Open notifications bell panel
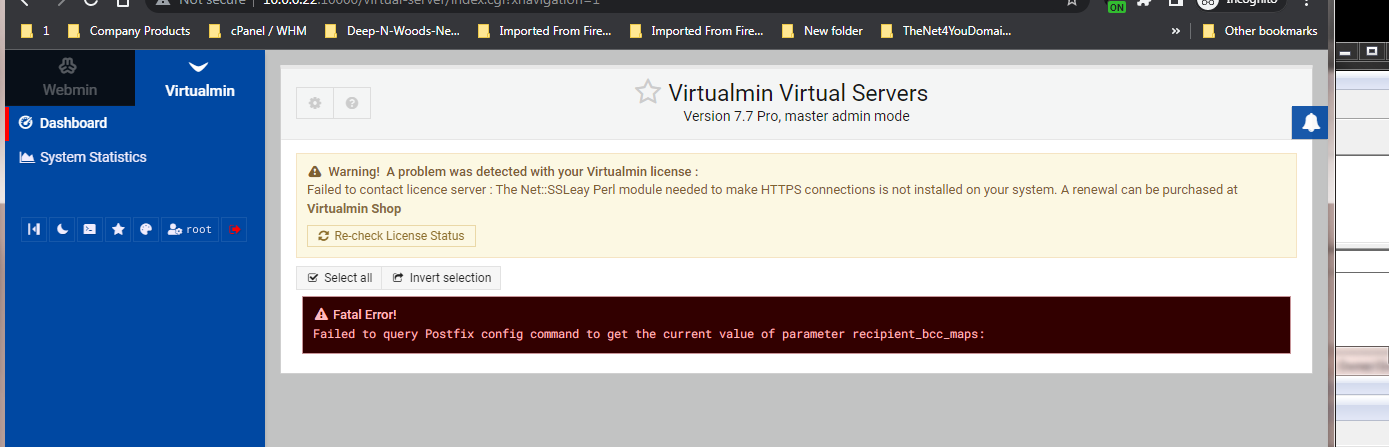Image resolution: width=1389 pixels, height=447 pixels. [1310, 123]
